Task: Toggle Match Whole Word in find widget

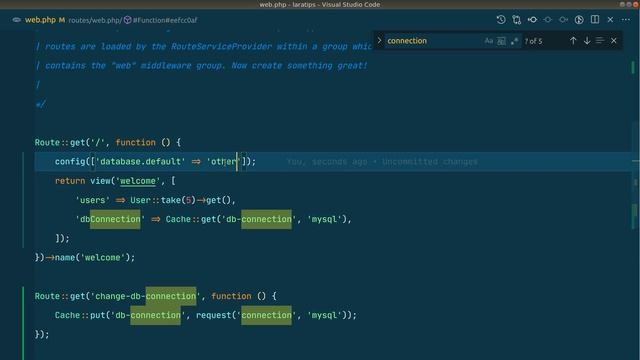Action: tap(501, 41)
